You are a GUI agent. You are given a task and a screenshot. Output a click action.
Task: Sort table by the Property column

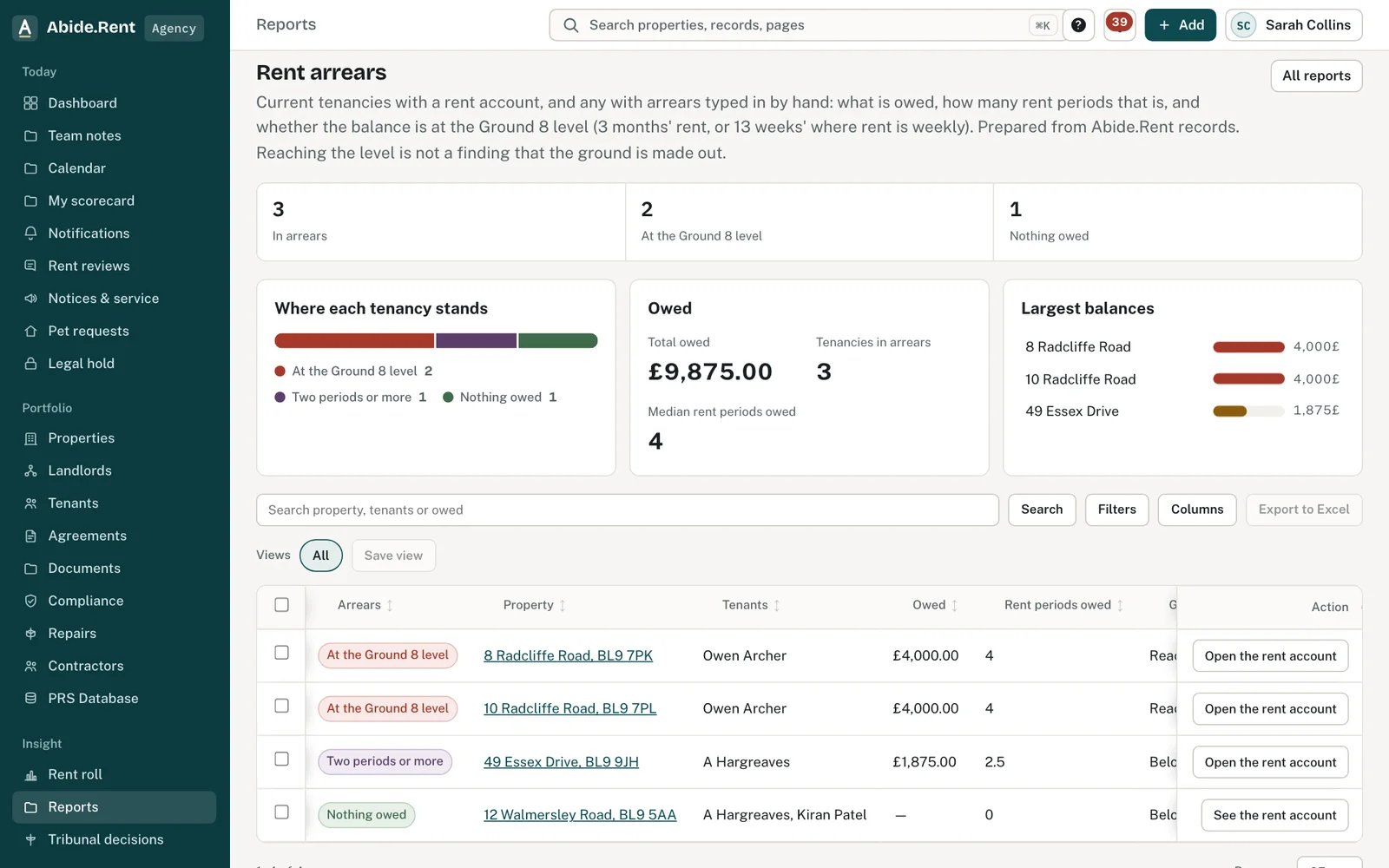[535, 605]
